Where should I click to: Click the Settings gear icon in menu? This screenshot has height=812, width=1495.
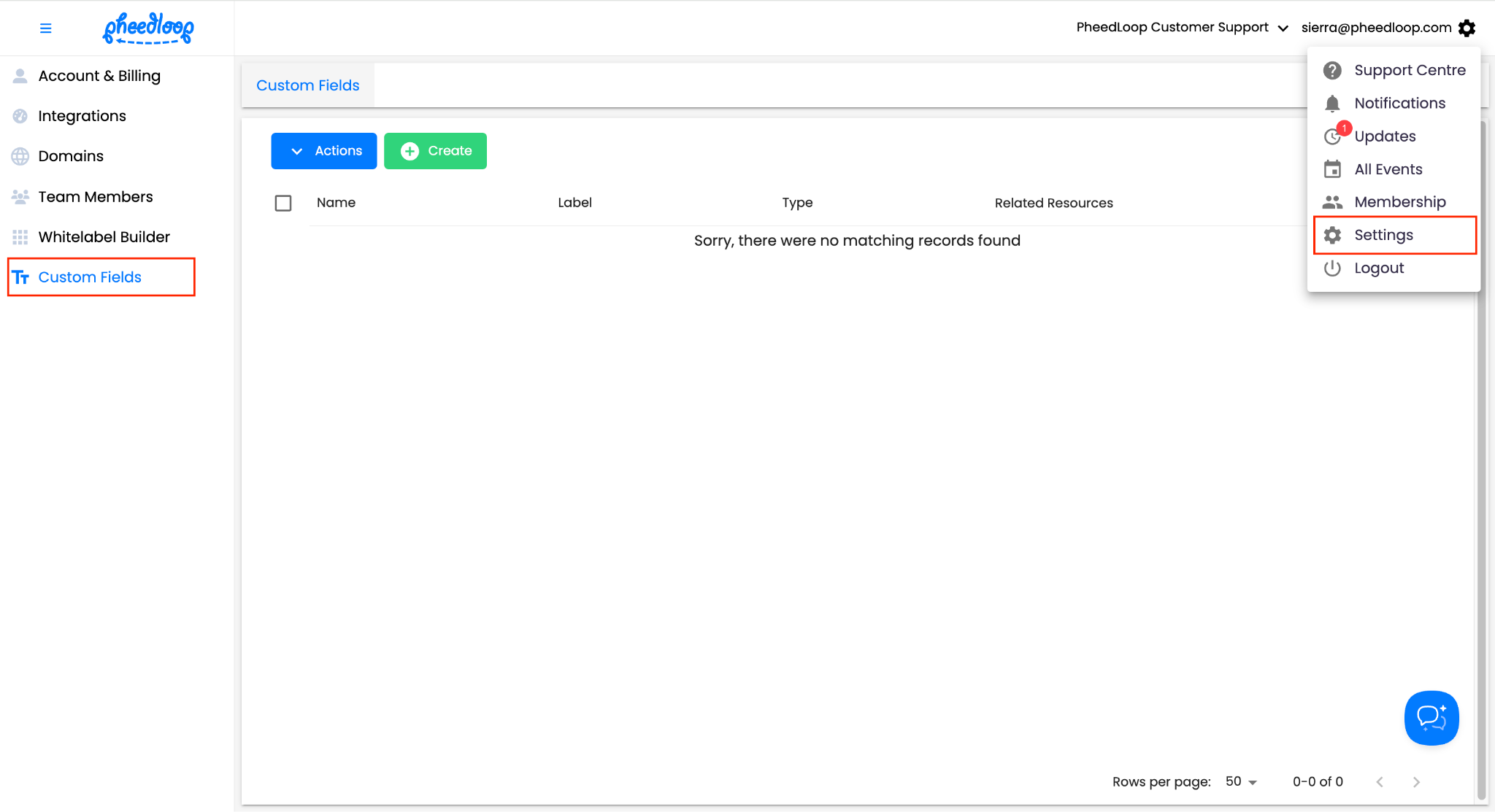click(x=1332, y=235)
